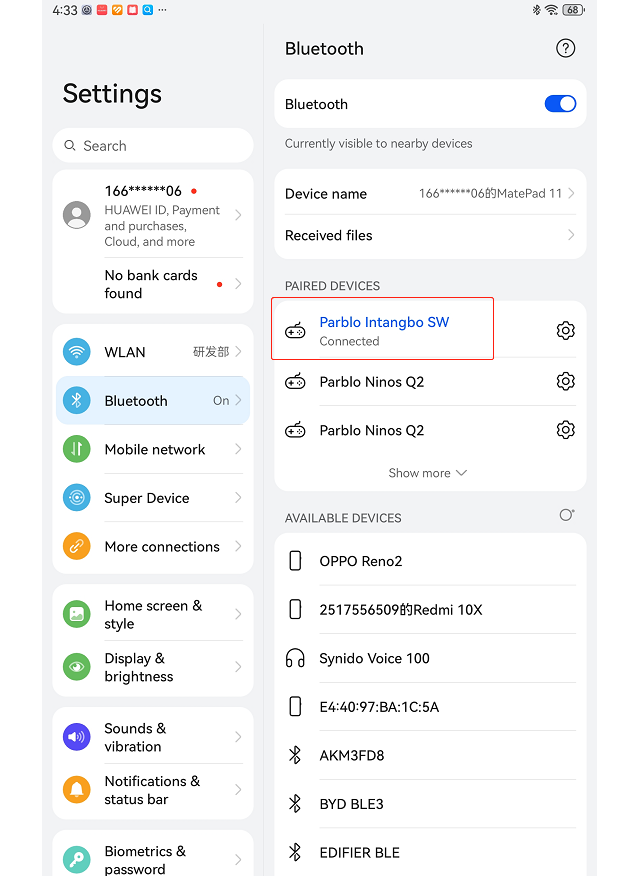
Task: Tap the OPPO Reno2 phone icon
Action: [x=295, y=561]
